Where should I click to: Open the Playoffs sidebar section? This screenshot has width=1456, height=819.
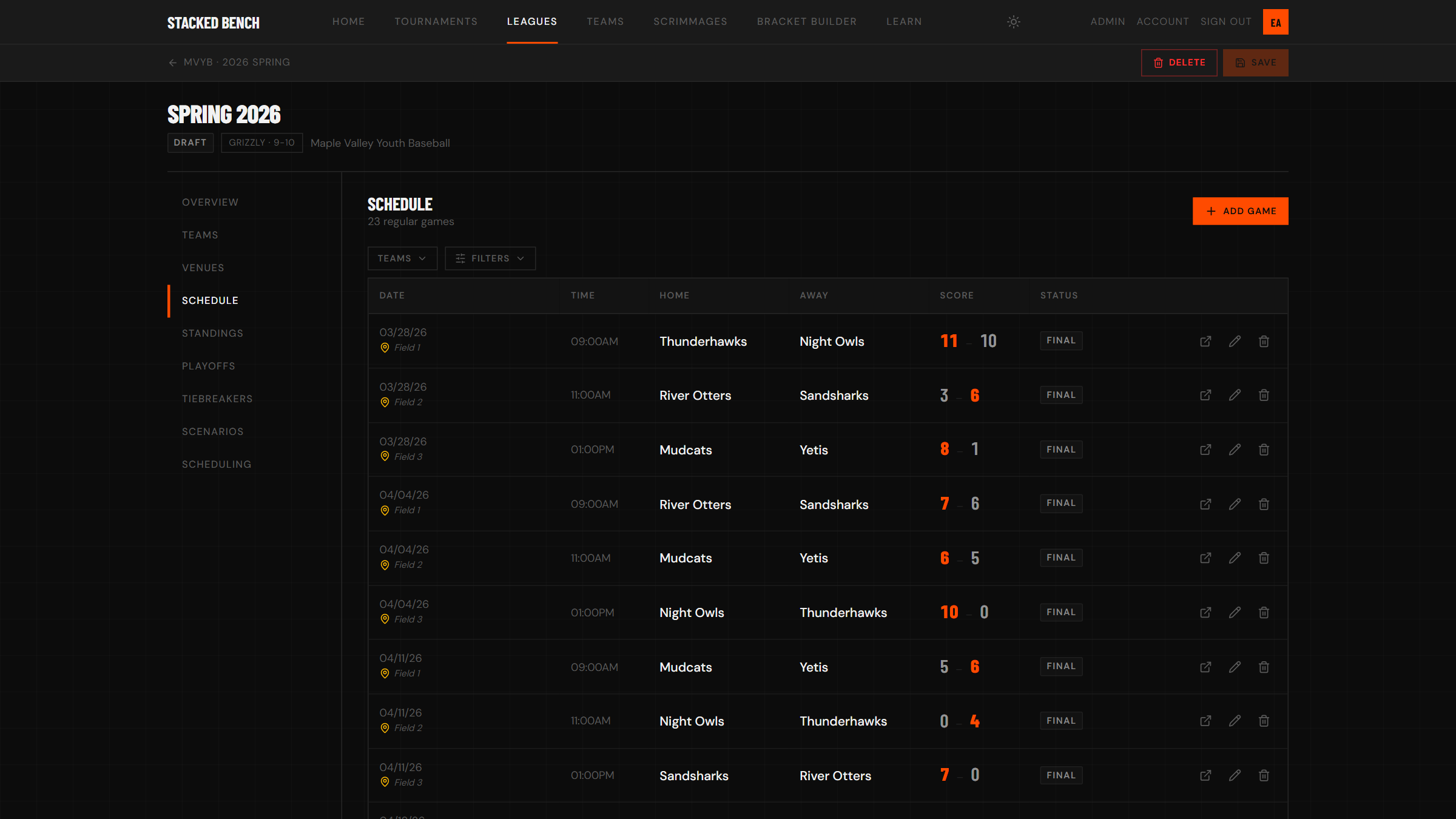tap(209, 366)
